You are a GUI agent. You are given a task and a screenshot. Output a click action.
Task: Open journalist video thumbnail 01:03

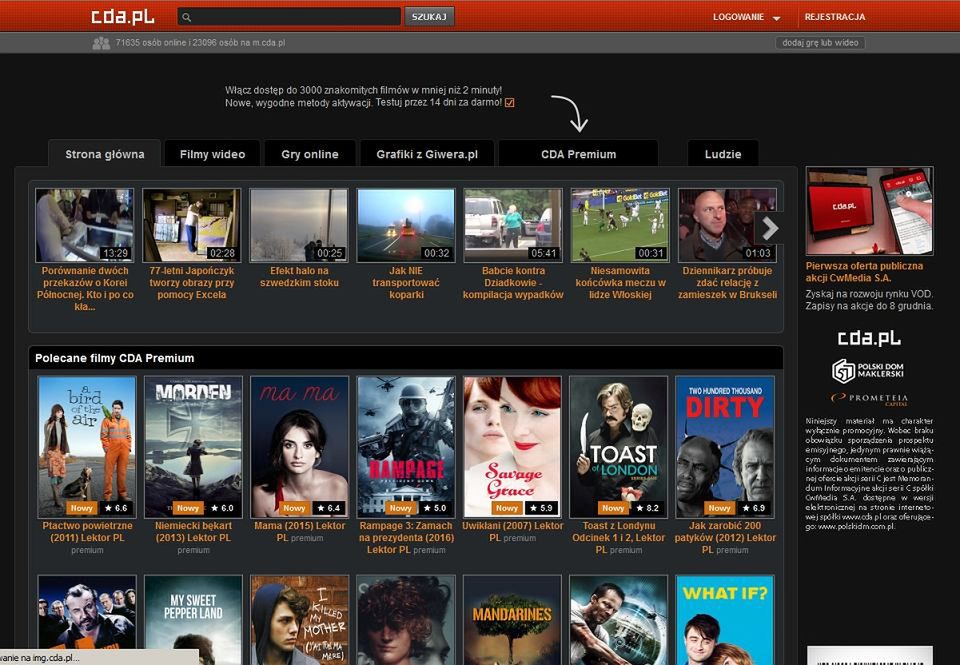pos(727,225)
